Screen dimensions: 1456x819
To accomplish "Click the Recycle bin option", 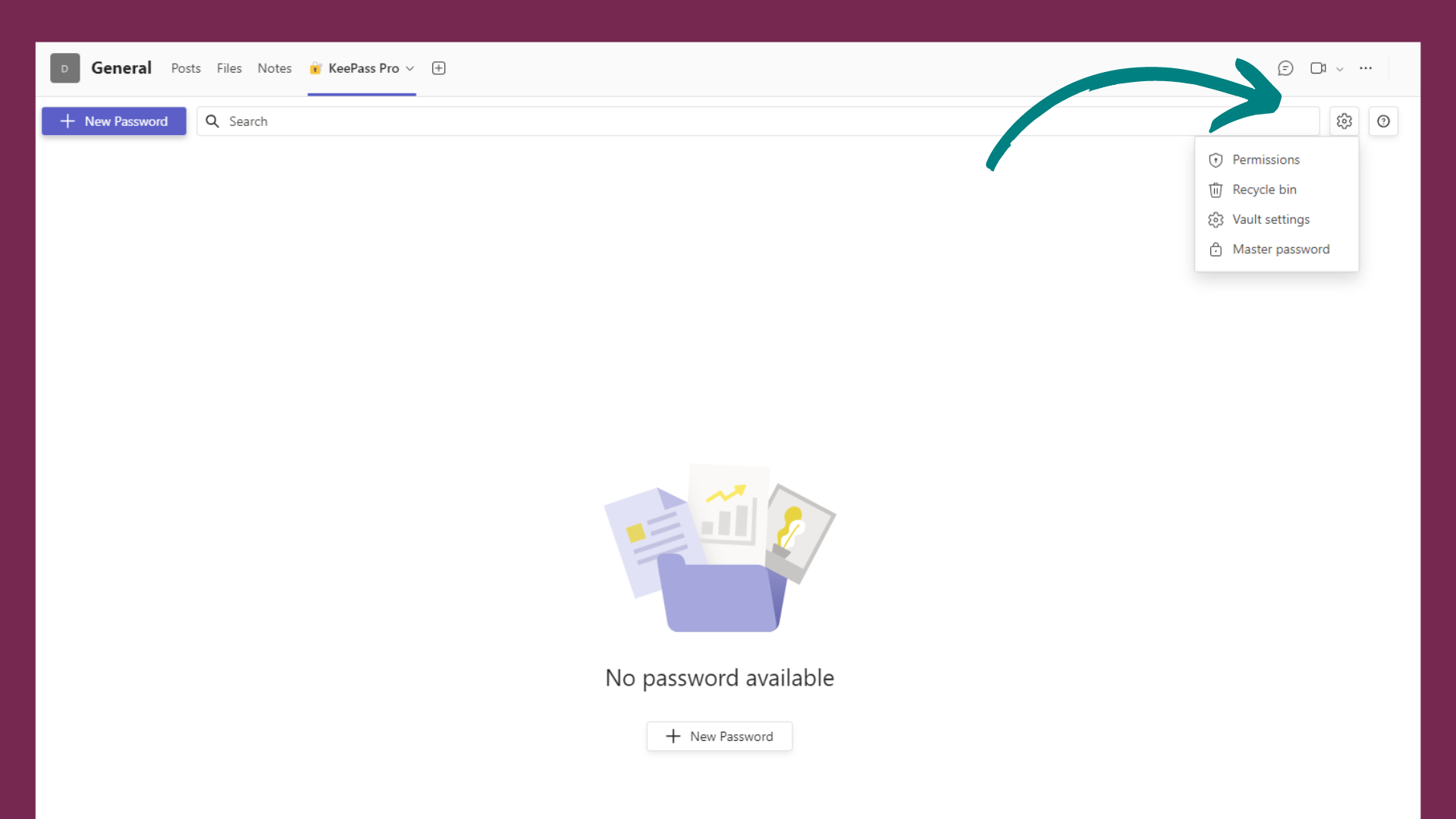I will [x=1264, y=189].
